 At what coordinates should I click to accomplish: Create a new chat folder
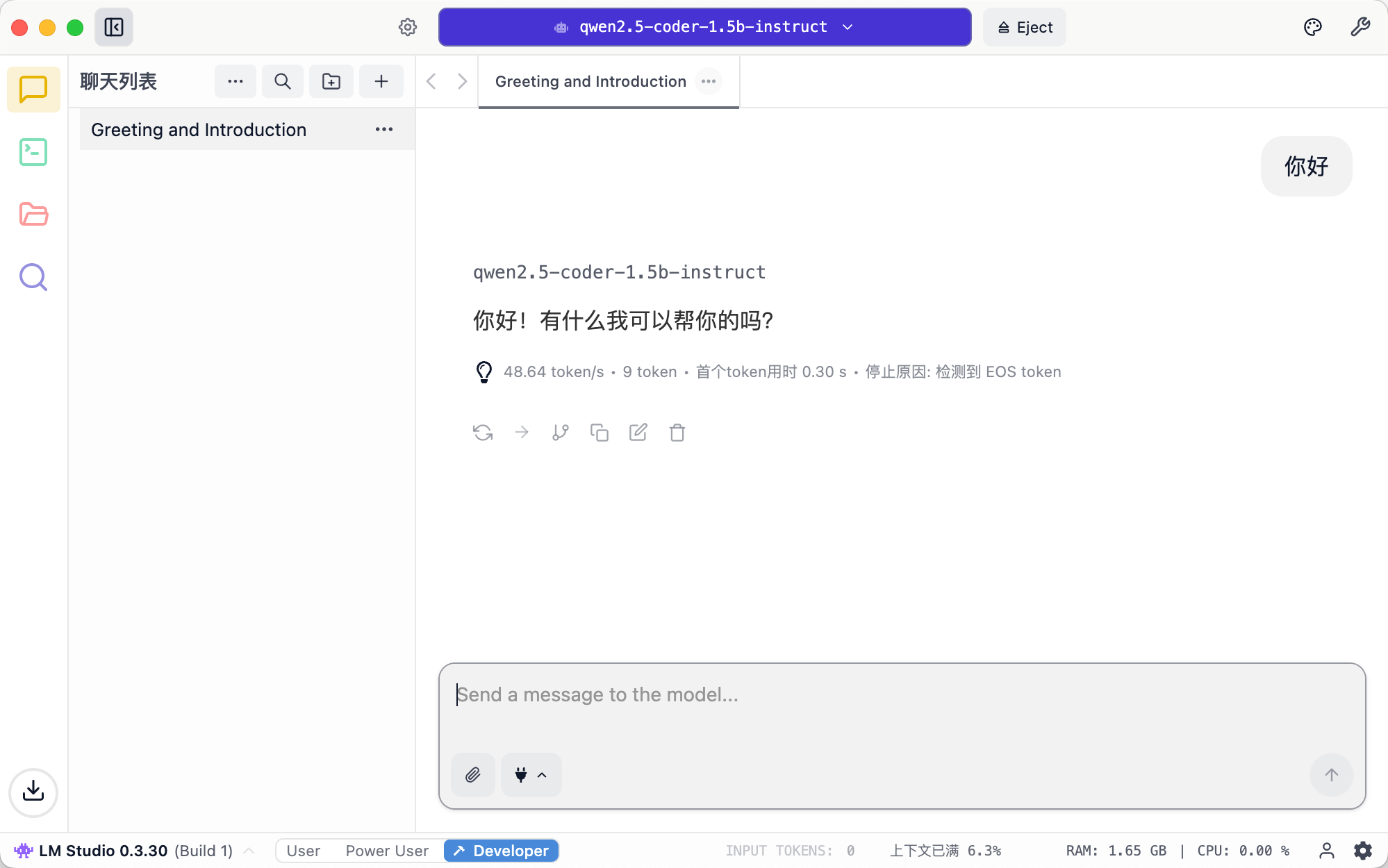331,81
